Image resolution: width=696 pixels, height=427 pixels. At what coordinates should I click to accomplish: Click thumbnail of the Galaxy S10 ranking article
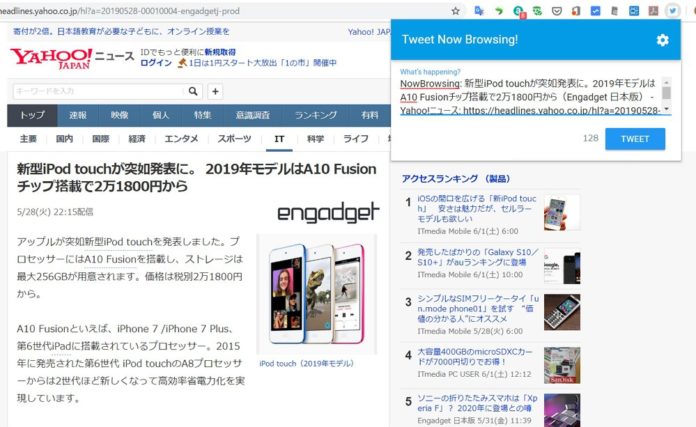562,266
